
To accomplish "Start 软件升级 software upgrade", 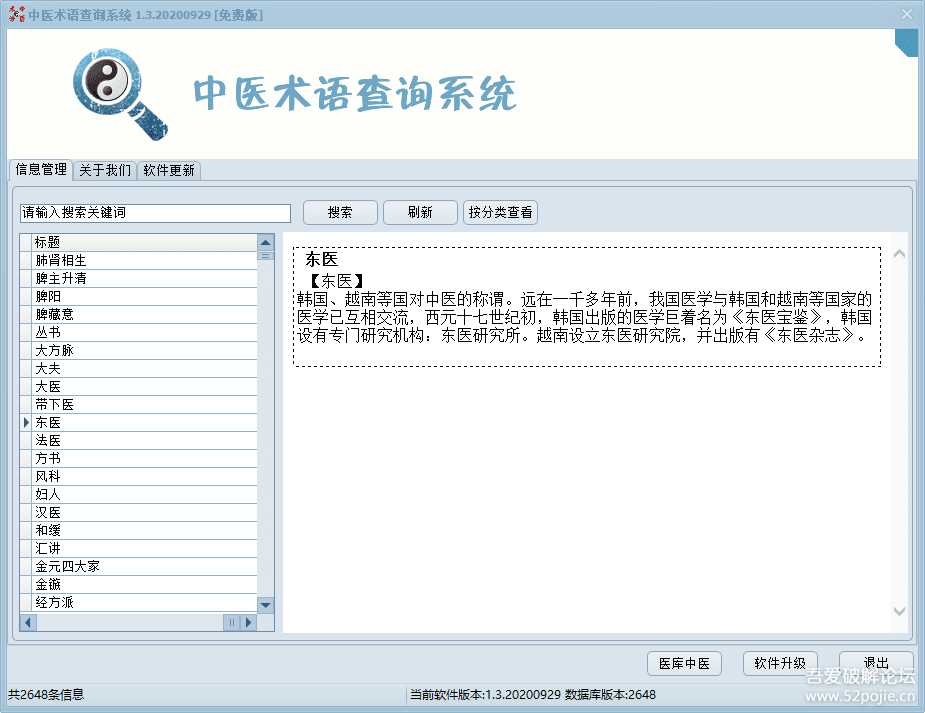I will click(779, 663).
